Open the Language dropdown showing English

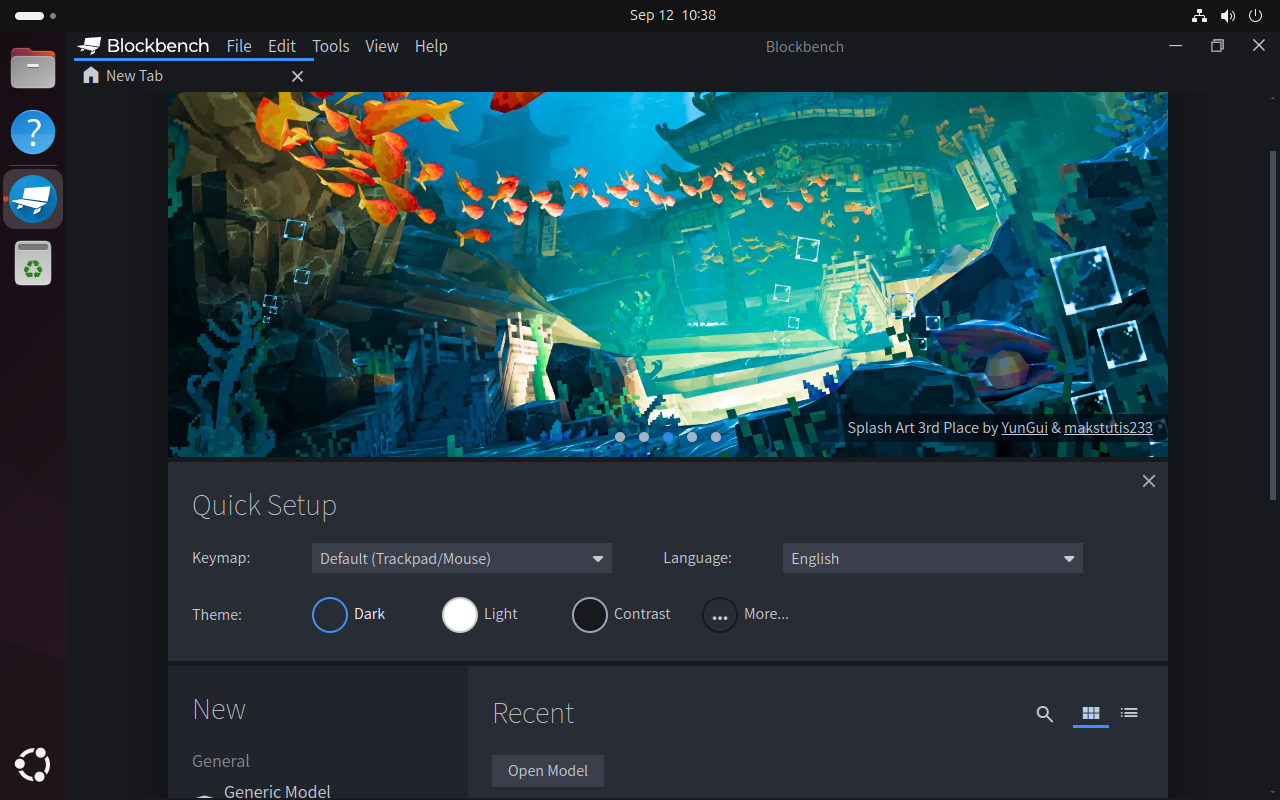pyautogui.click(x=932, y=558)
